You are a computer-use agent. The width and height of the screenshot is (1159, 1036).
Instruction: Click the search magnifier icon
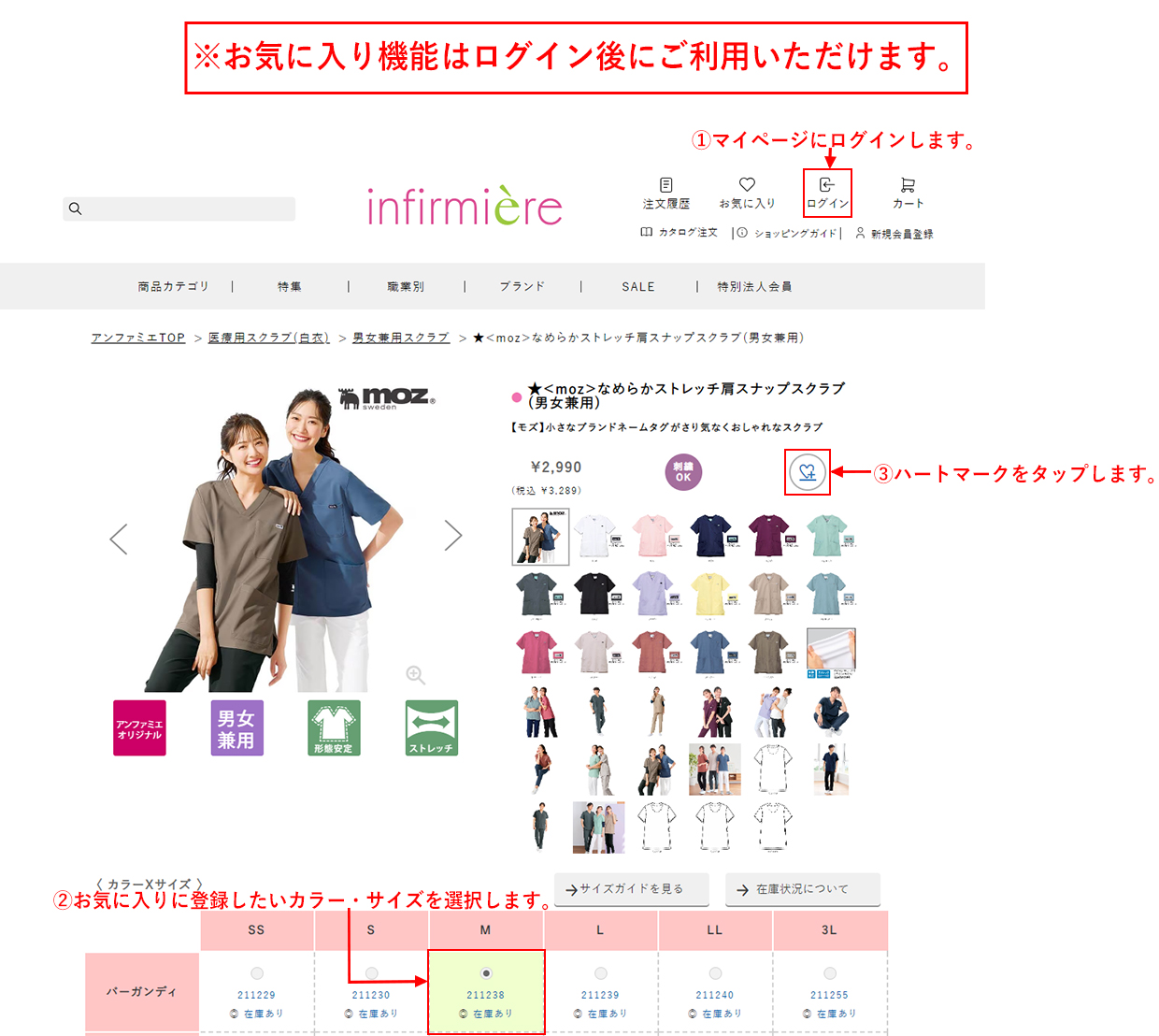pos(76,209)
